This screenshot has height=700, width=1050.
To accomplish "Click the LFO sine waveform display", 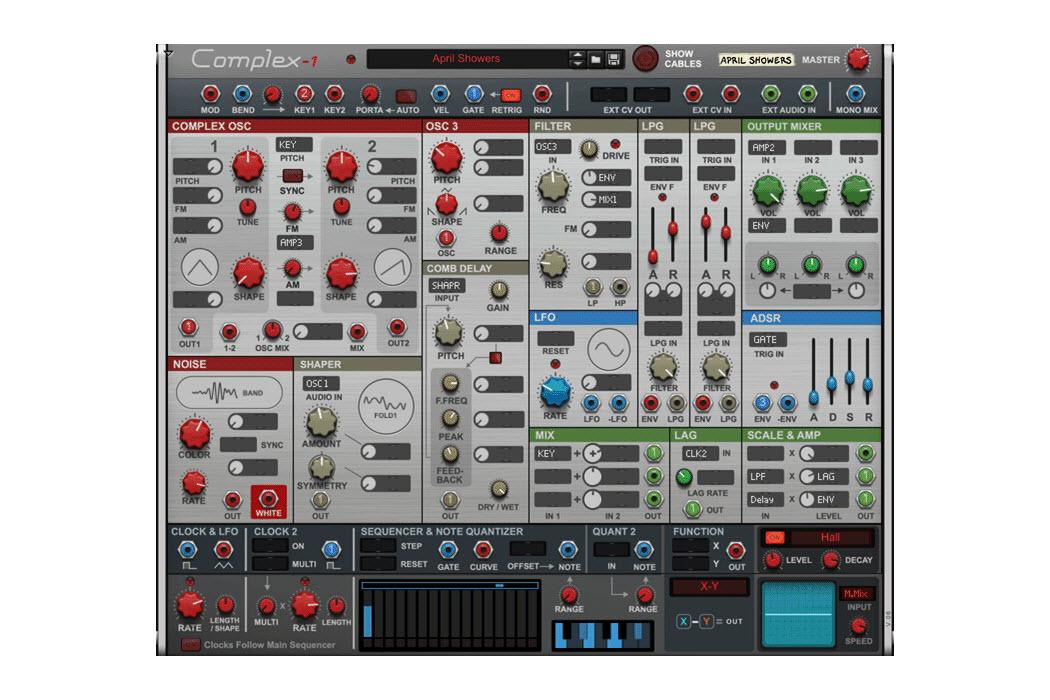I will coord(609,349).
